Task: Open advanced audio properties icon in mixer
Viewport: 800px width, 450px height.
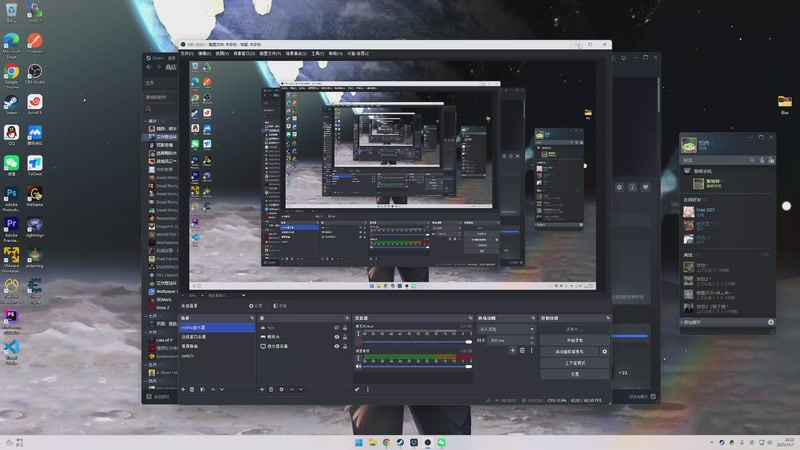Action: (357, 389)
